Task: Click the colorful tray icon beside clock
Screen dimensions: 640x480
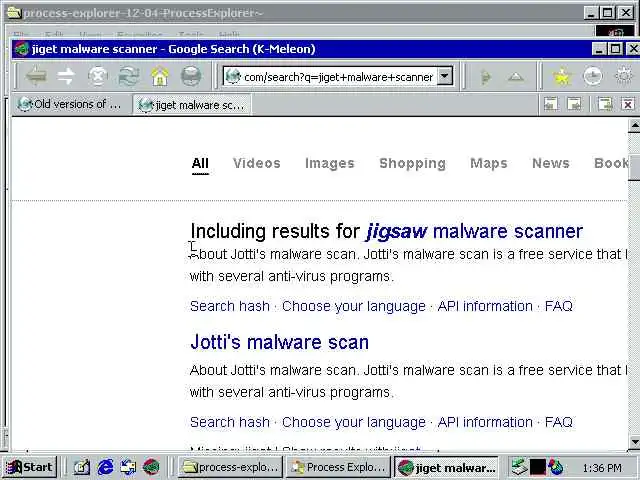Action: click(x=556, y=467)
